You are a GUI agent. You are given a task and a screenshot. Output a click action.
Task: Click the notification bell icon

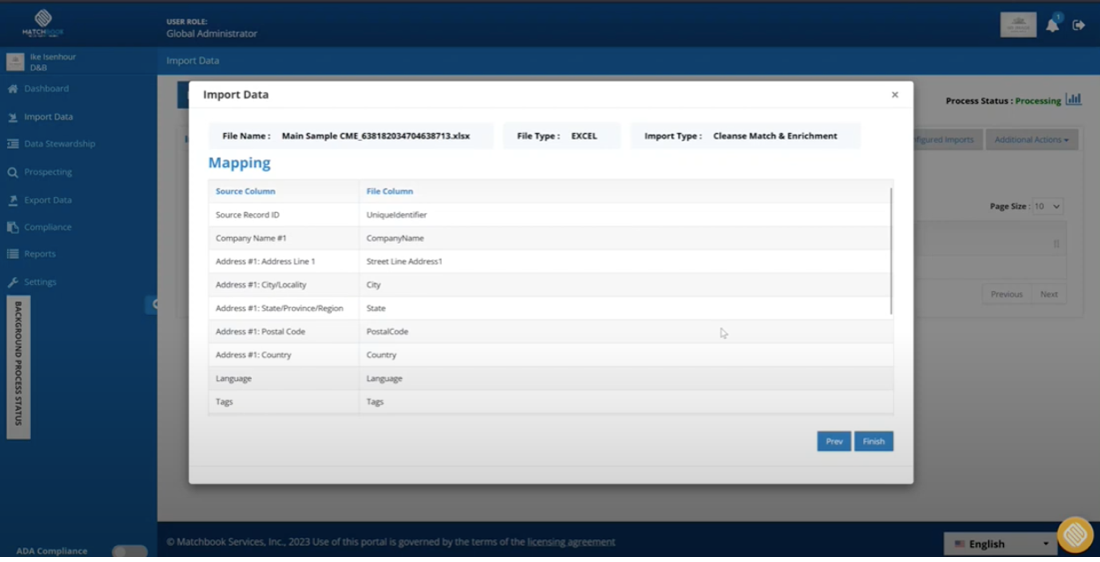pyautogui.click(x=1052, y=26)
